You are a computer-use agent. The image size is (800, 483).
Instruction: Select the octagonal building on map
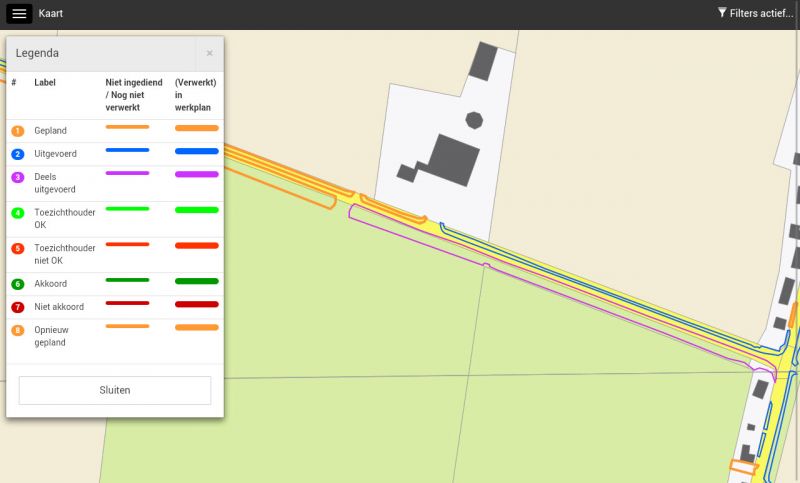coord(474,120)
